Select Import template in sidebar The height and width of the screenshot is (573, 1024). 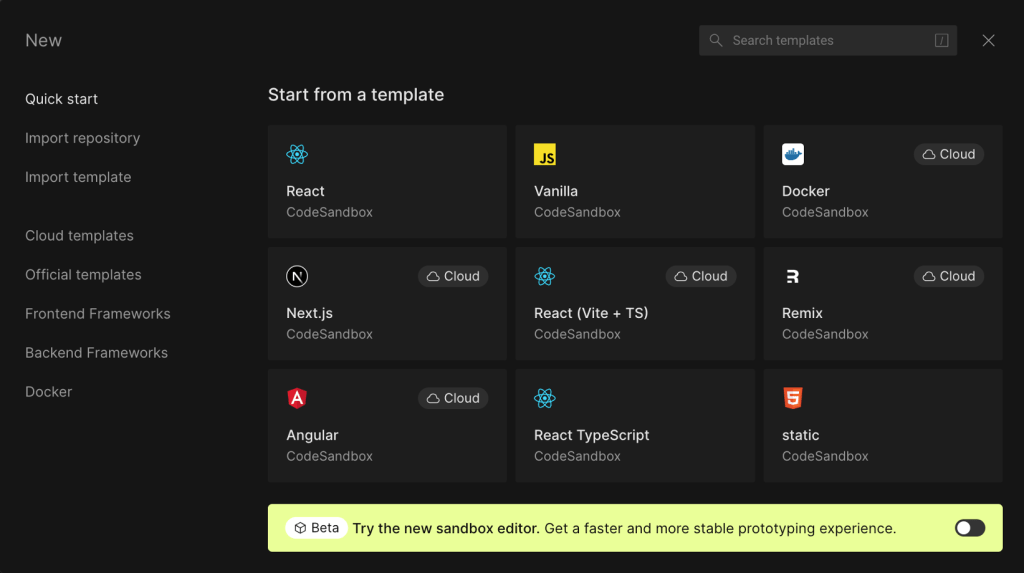(x=78, y=177)
